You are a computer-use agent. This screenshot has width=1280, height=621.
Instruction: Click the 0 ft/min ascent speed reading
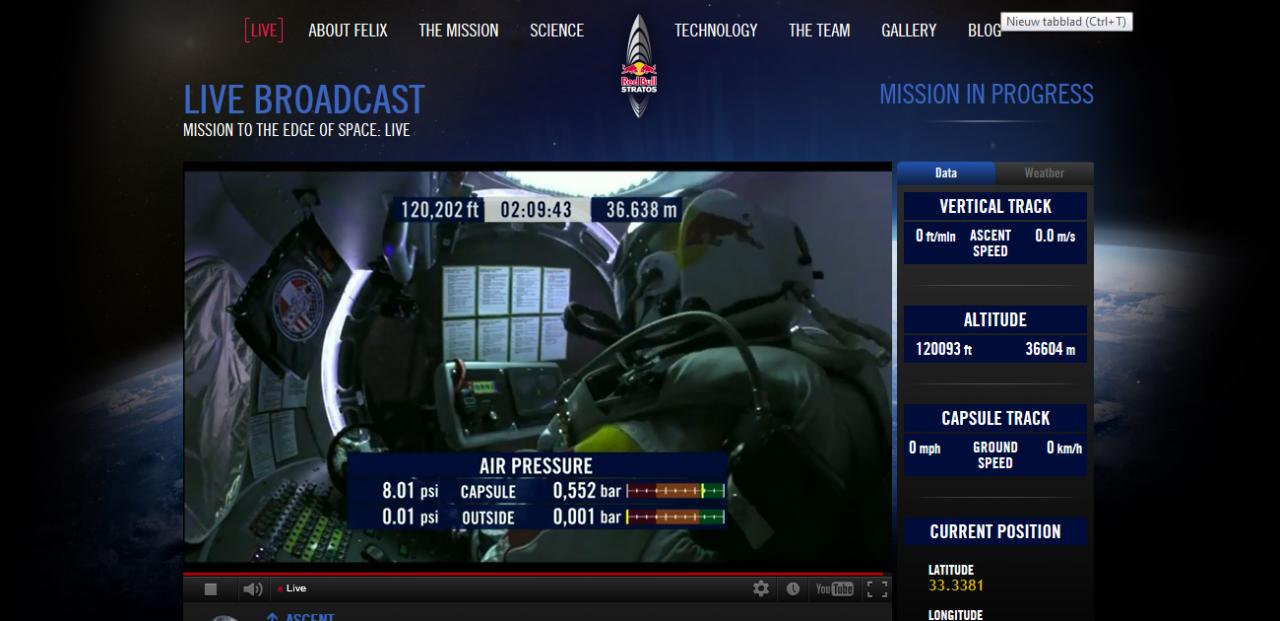936,236
